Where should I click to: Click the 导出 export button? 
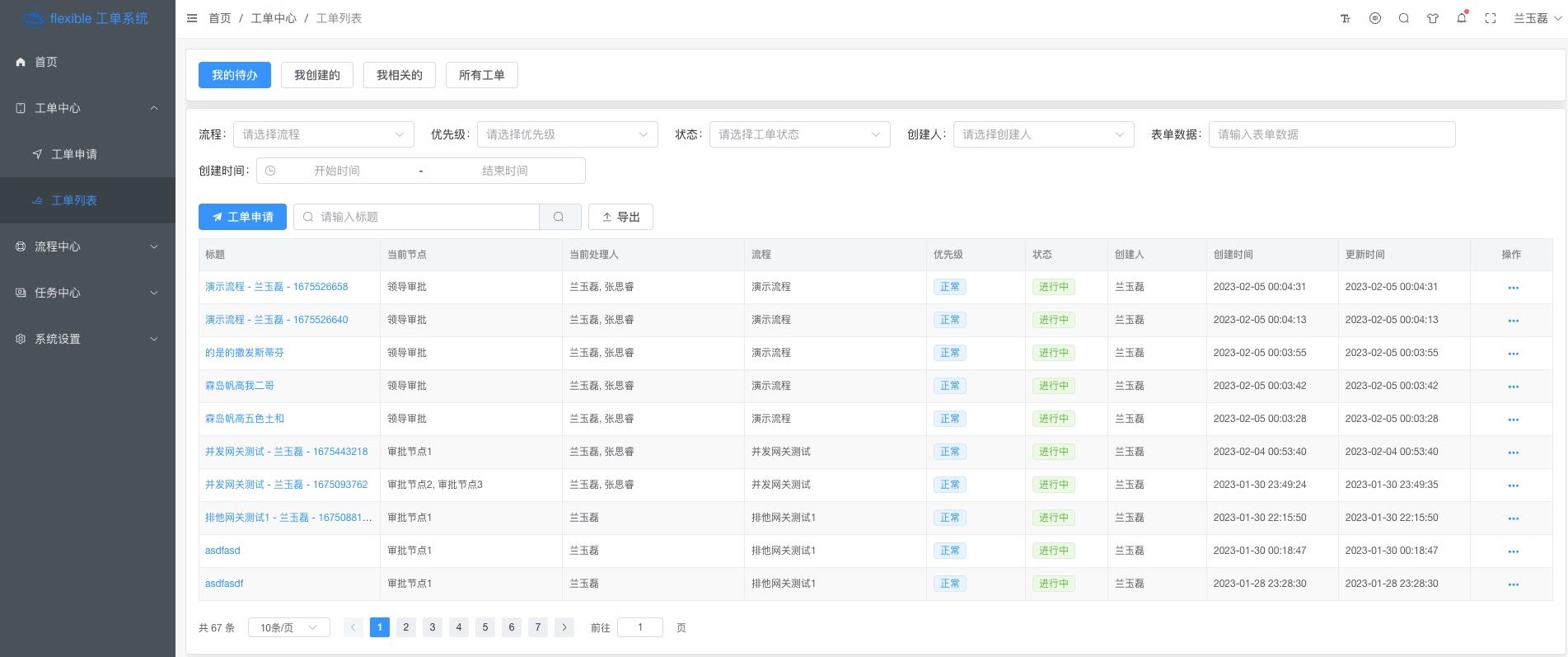pyautogui.click(x=620, y=217)
